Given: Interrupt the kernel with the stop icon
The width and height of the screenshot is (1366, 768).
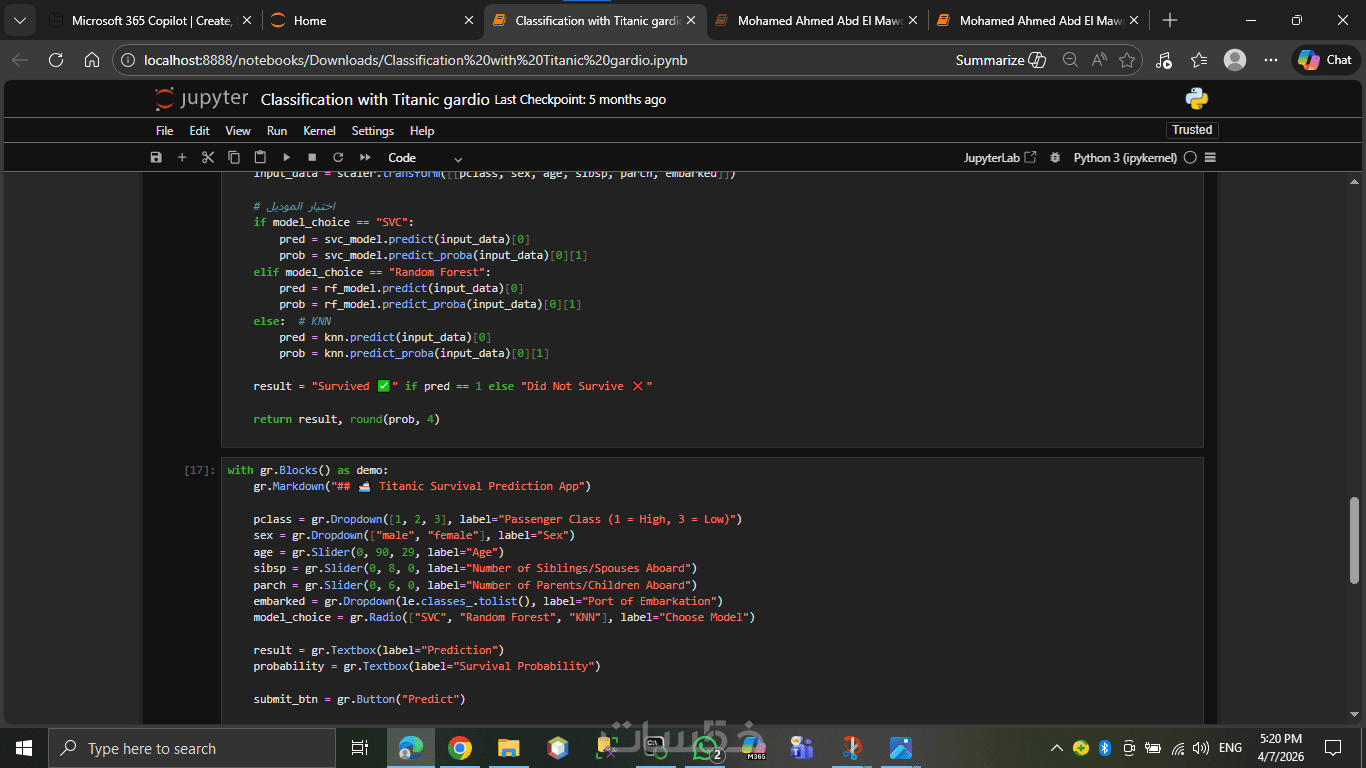Looking at the screenshot, I should (312, 157).
